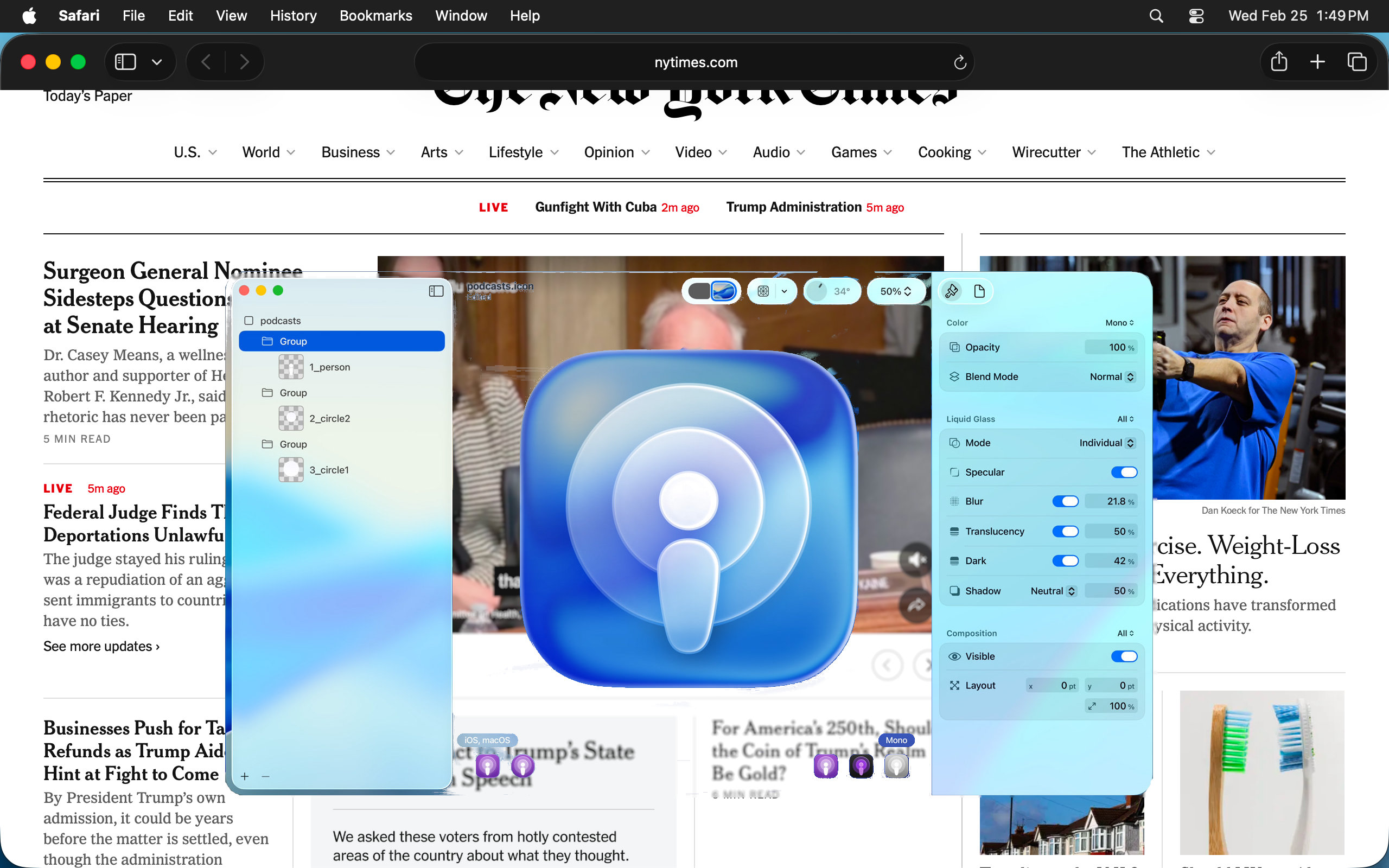Open the Color section Mono popup
Viewport: 1389px width, 868px height.
[x=1119, y=323]
